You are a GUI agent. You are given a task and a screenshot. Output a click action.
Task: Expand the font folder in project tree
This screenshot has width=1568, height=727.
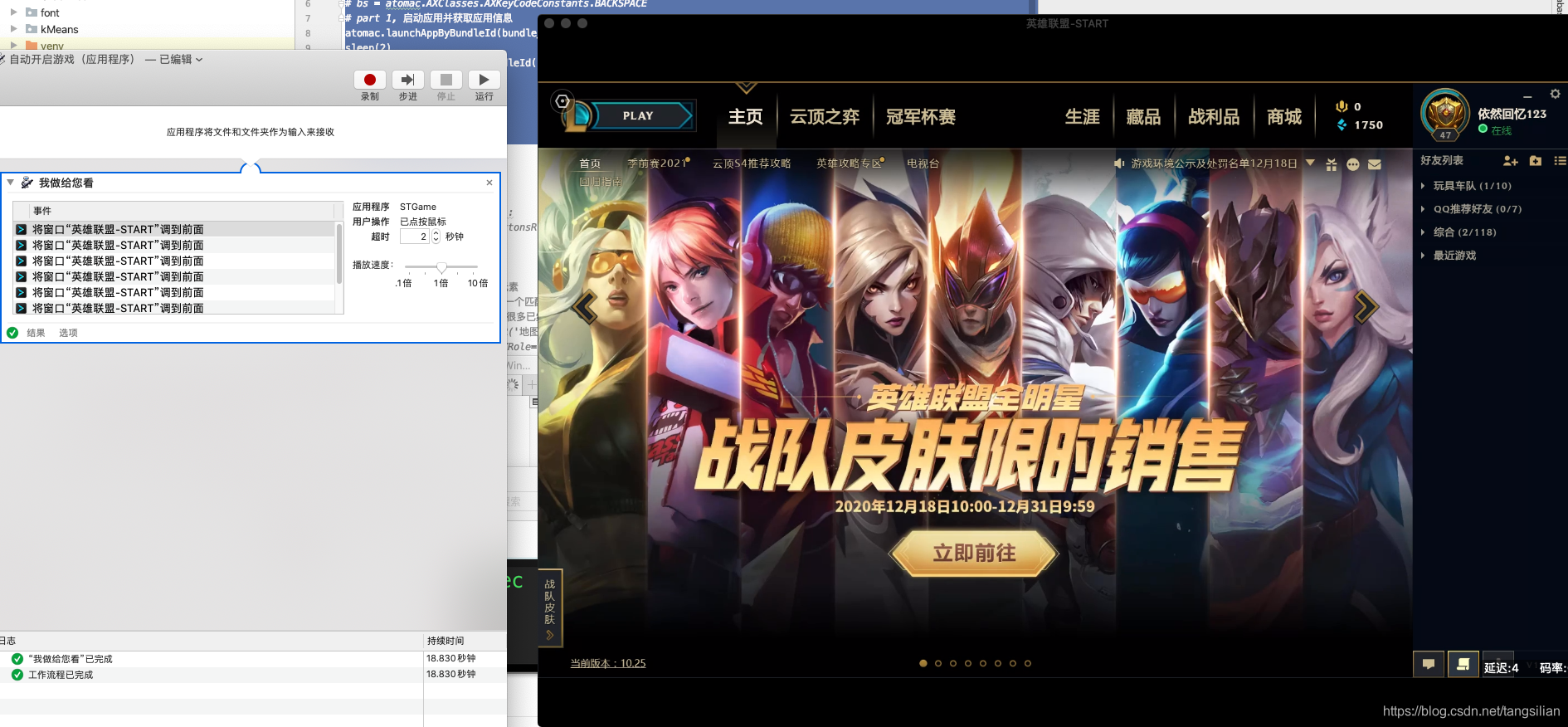tap(13, 12)
